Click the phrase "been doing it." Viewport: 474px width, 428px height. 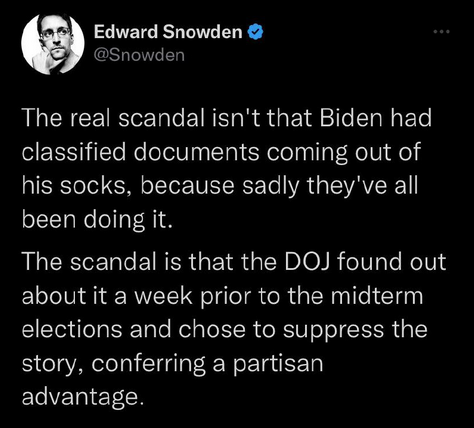tap(97, 220)
